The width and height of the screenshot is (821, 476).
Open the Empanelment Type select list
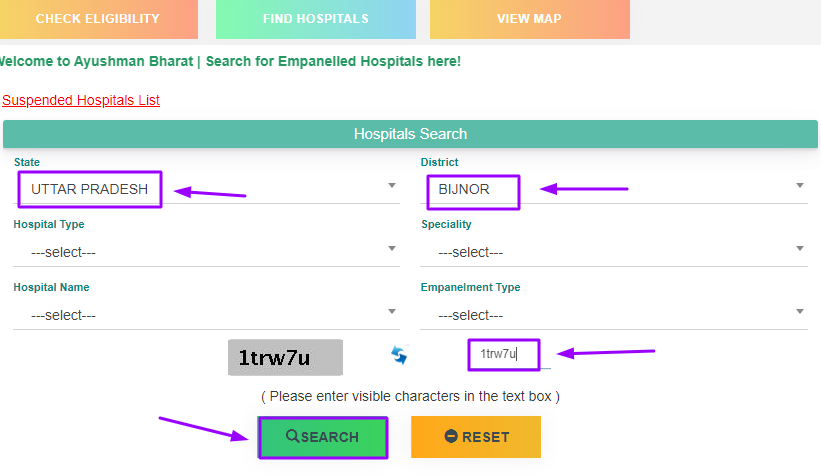[x=614, y=315]
